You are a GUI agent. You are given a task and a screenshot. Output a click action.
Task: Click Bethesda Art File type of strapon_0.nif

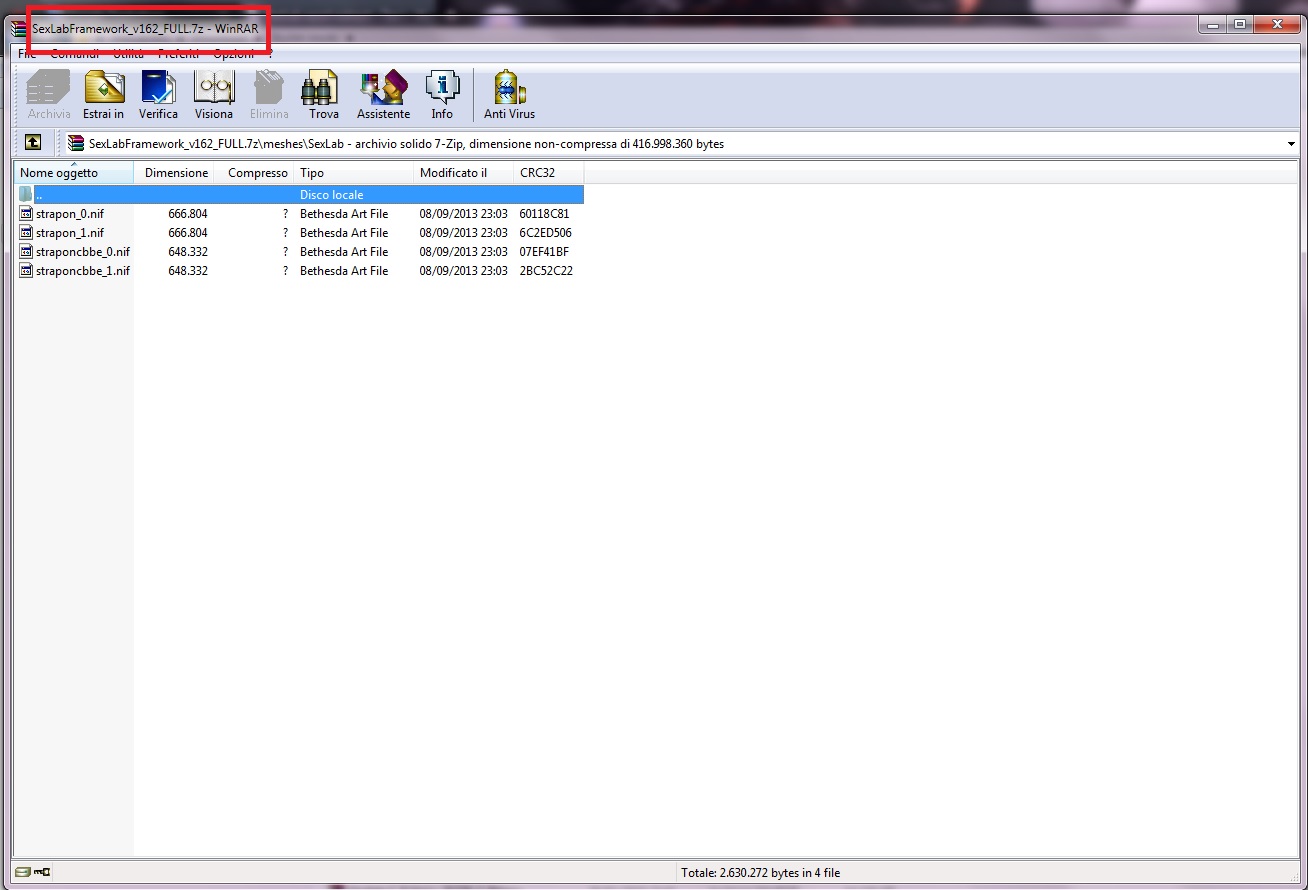(344, 214)
